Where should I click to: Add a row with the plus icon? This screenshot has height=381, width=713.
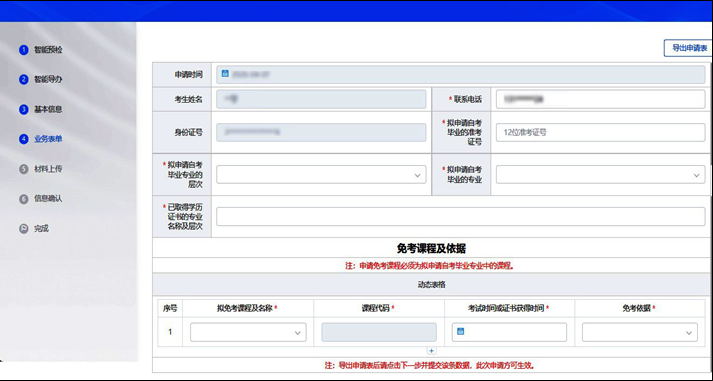(x=431, y=351)
